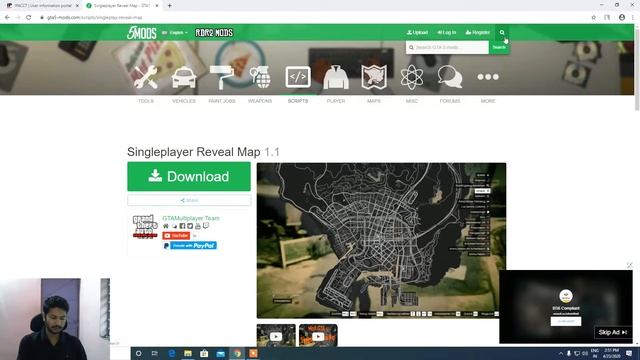The width and height of the screenshot is (640, 360).
Task: Open File Explorer from the taskbar
Action: (188, 353)
